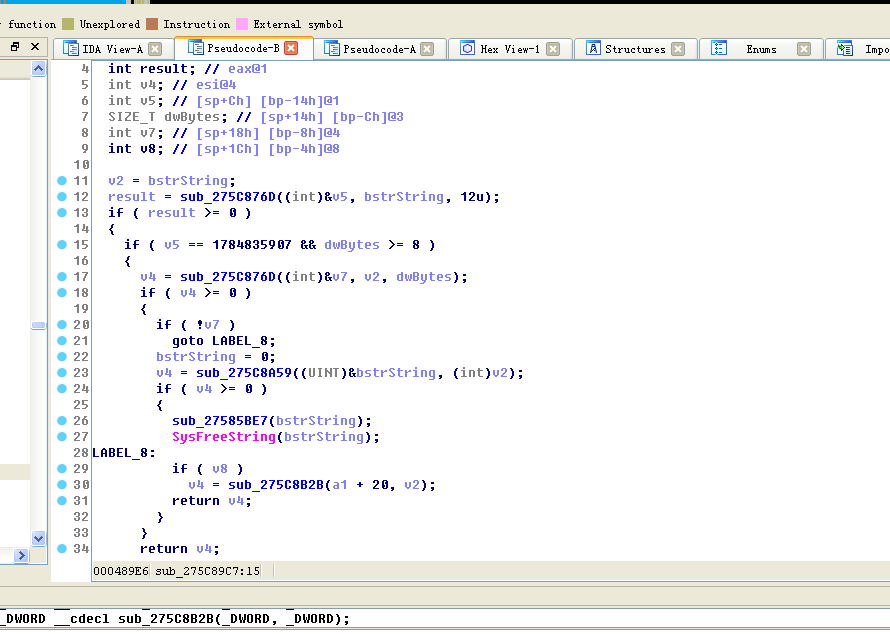Toggle breakpoint dot on line 34
The height and width of the screenshot is (634, 890).
62,548
